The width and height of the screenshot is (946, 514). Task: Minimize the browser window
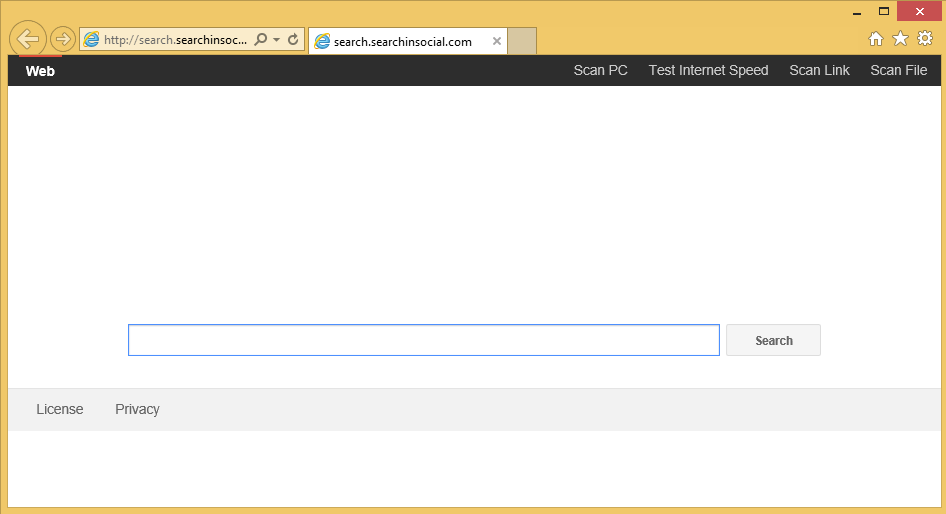[857, 11]
